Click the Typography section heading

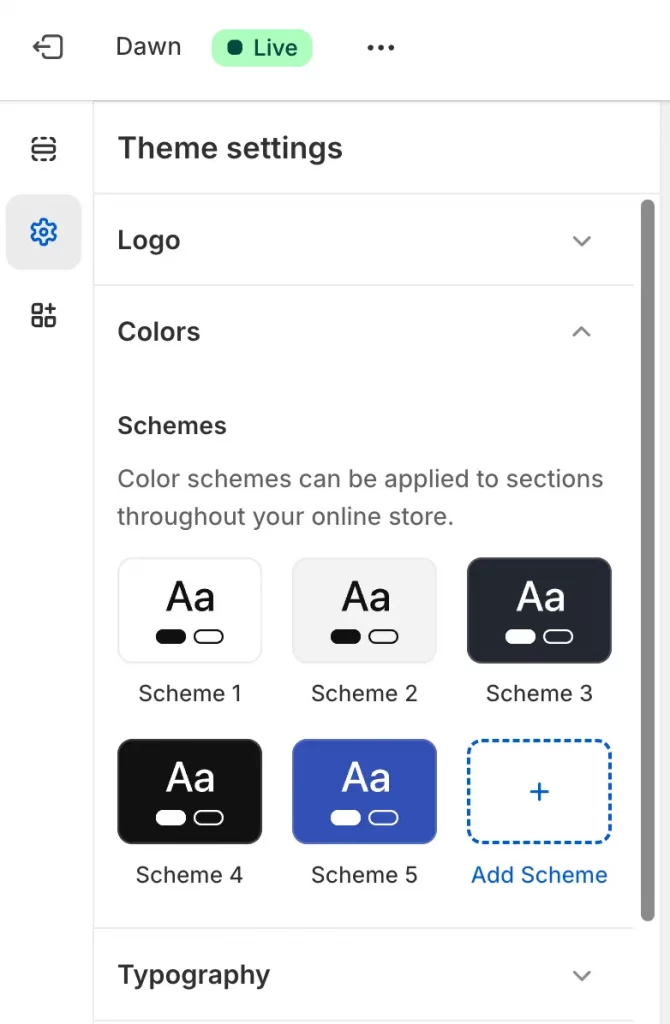tap(193, 976)
